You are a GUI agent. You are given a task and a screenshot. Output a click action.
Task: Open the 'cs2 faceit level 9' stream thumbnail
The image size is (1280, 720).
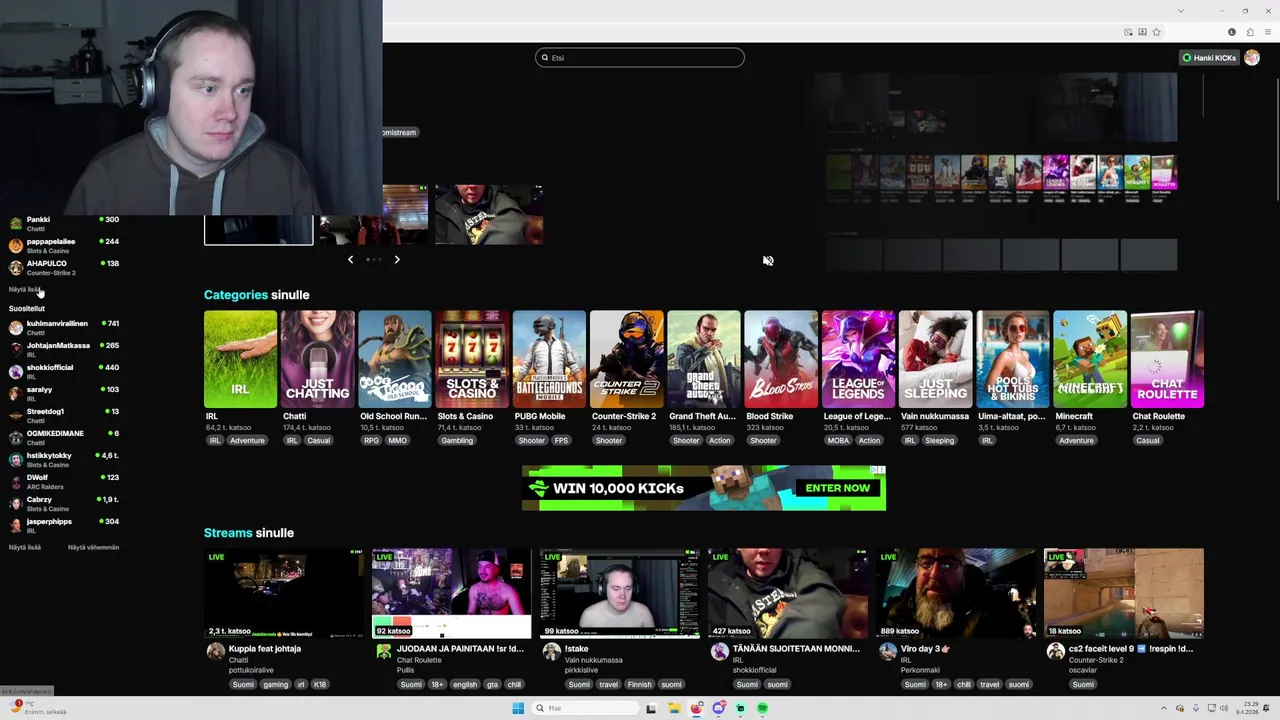click(x=1124, y=593)
